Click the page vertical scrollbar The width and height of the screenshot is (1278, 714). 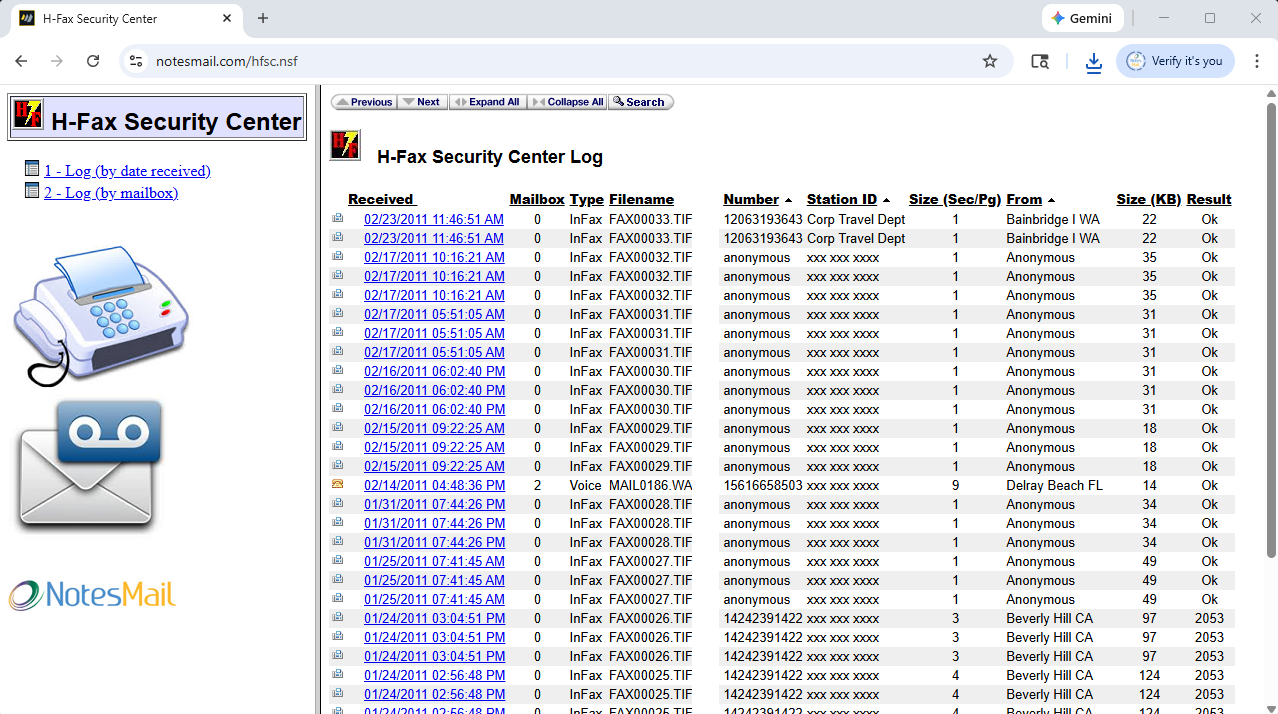[1270, 330]
